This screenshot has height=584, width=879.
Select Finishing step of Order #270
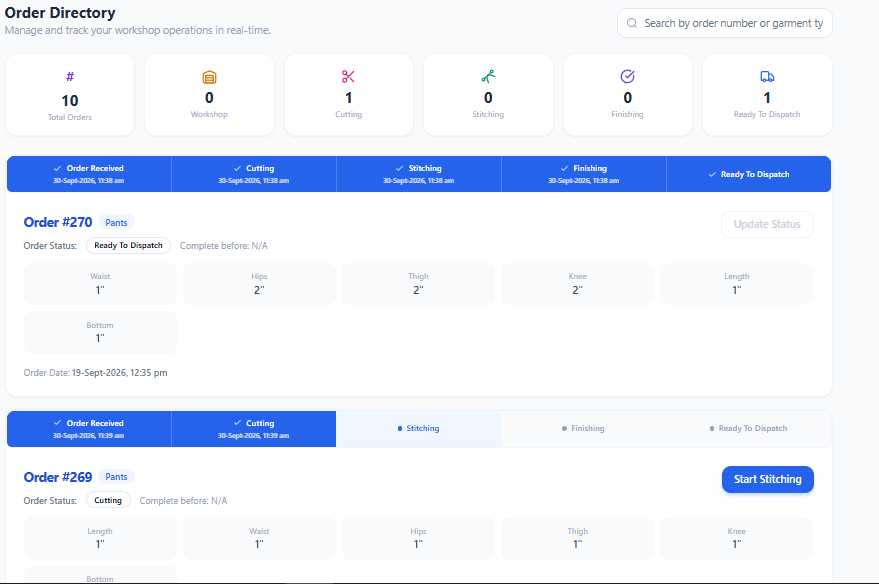coord(584,174)
